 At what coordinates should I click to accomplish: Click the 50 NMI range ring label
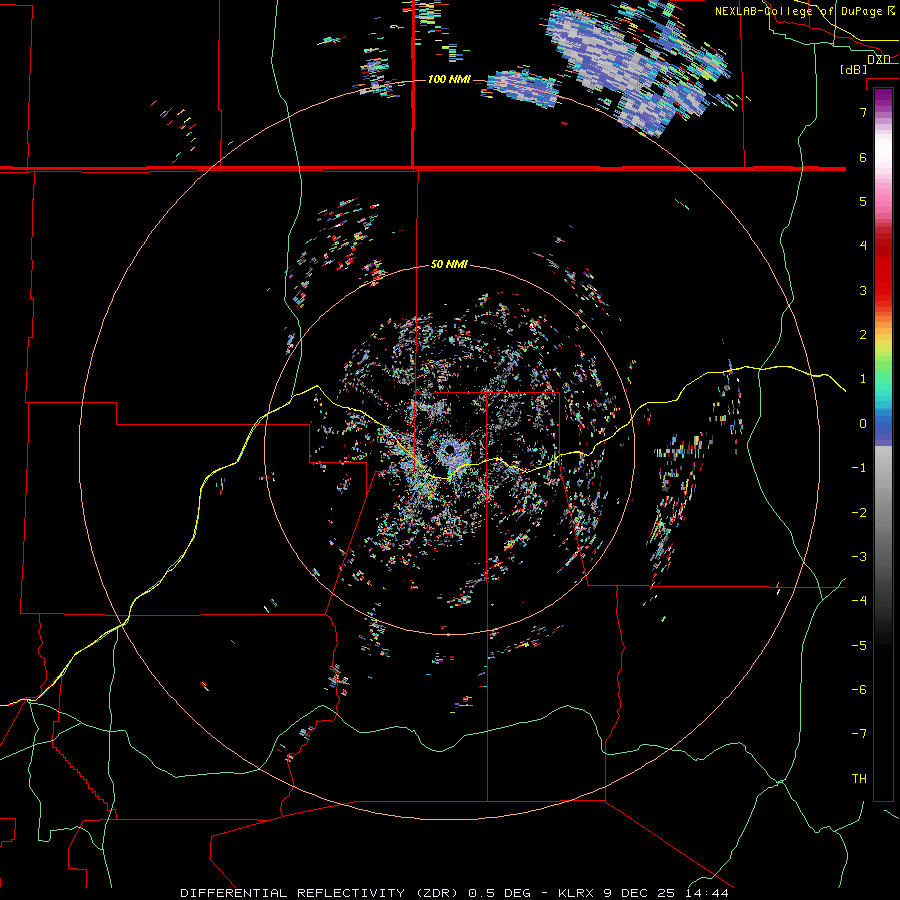click(449, 265)
